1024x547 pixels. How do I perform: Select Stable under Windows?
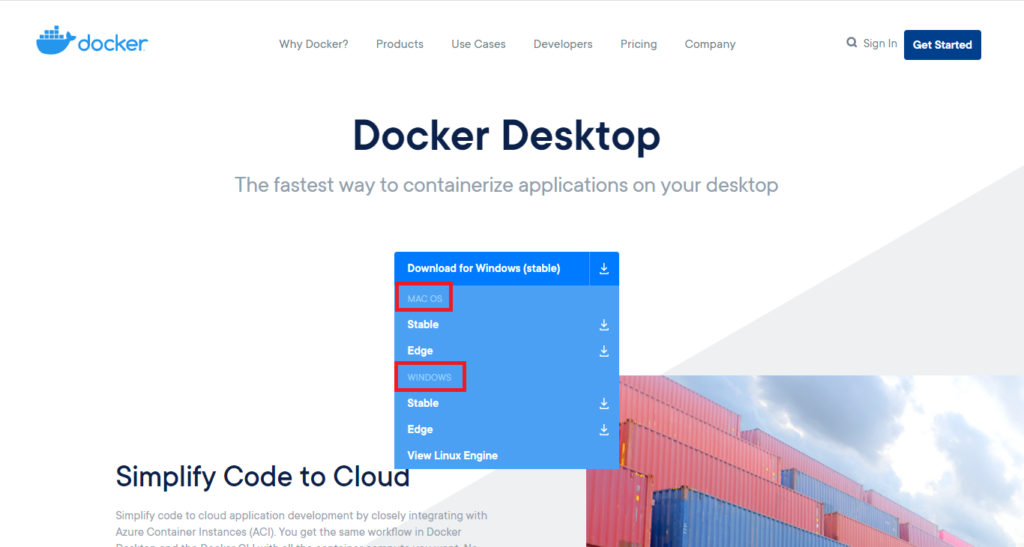pyautogui.click(x=423, y=403)
